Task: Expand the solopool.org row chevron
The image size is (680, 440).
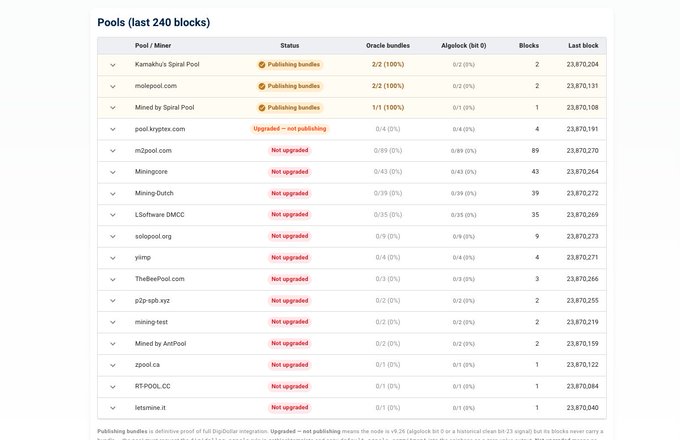Action: click(x=113, y=237)
